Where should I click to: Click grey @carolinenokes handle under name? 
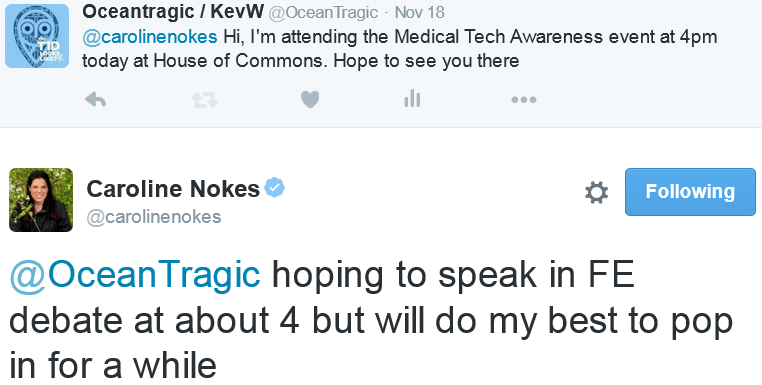pyautogui.click(x=154, y=217)
